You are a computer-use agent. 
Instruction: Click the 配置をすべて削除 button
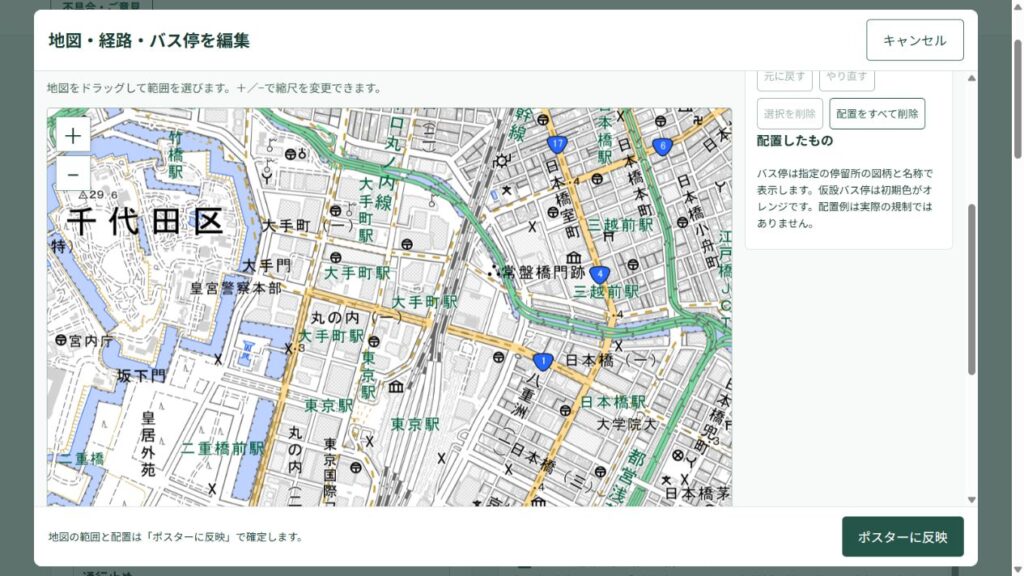[877, 114]
